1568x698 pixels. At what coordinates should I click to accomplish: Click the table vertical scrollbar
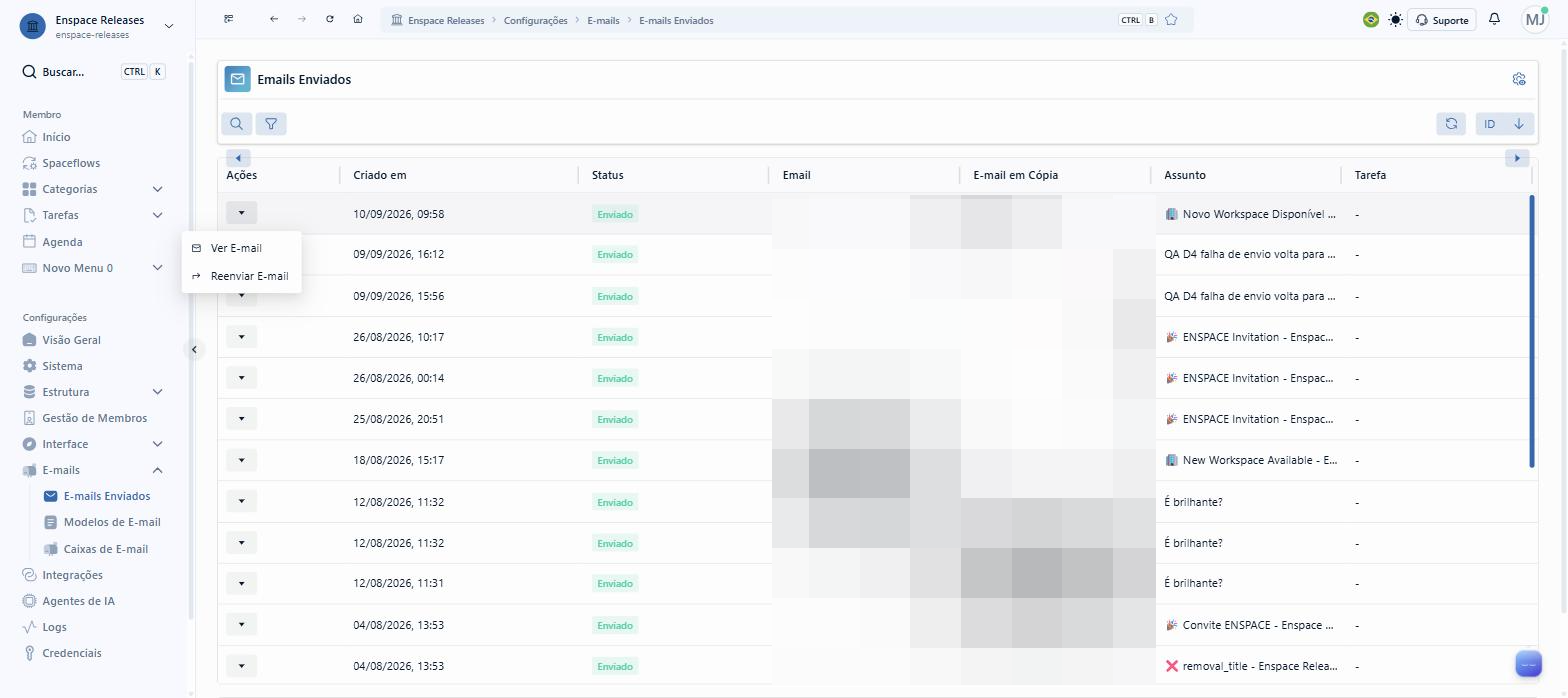[x=1532, y=331]
